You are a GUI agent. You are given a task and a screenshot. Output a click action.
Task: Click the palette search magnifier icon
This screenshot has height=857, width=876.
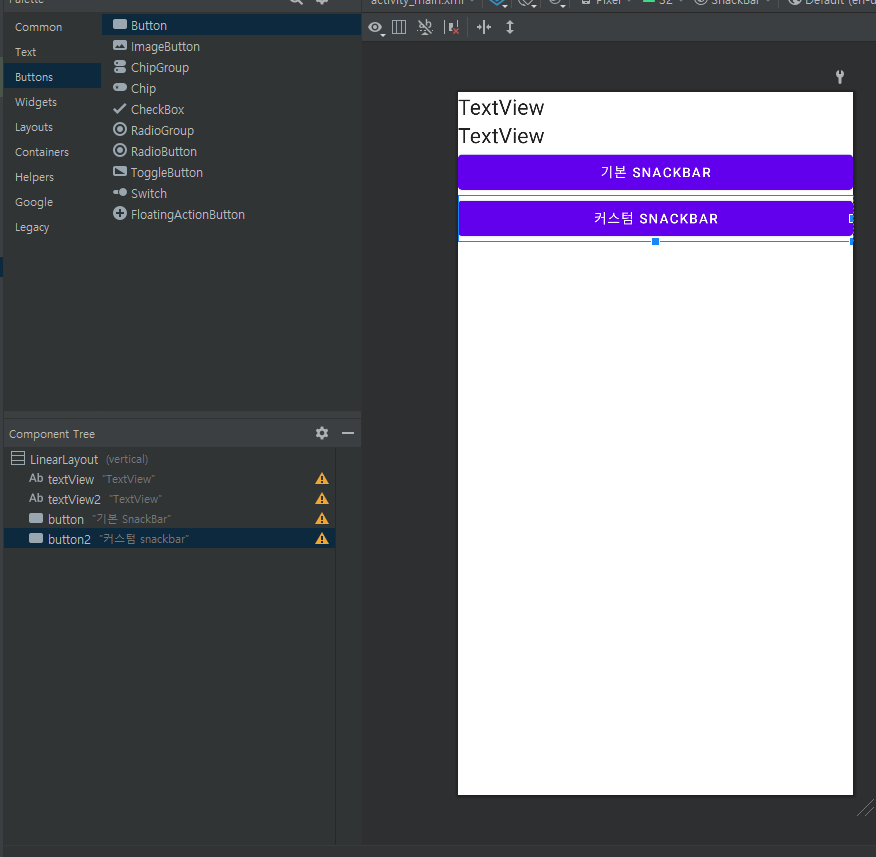296,2
